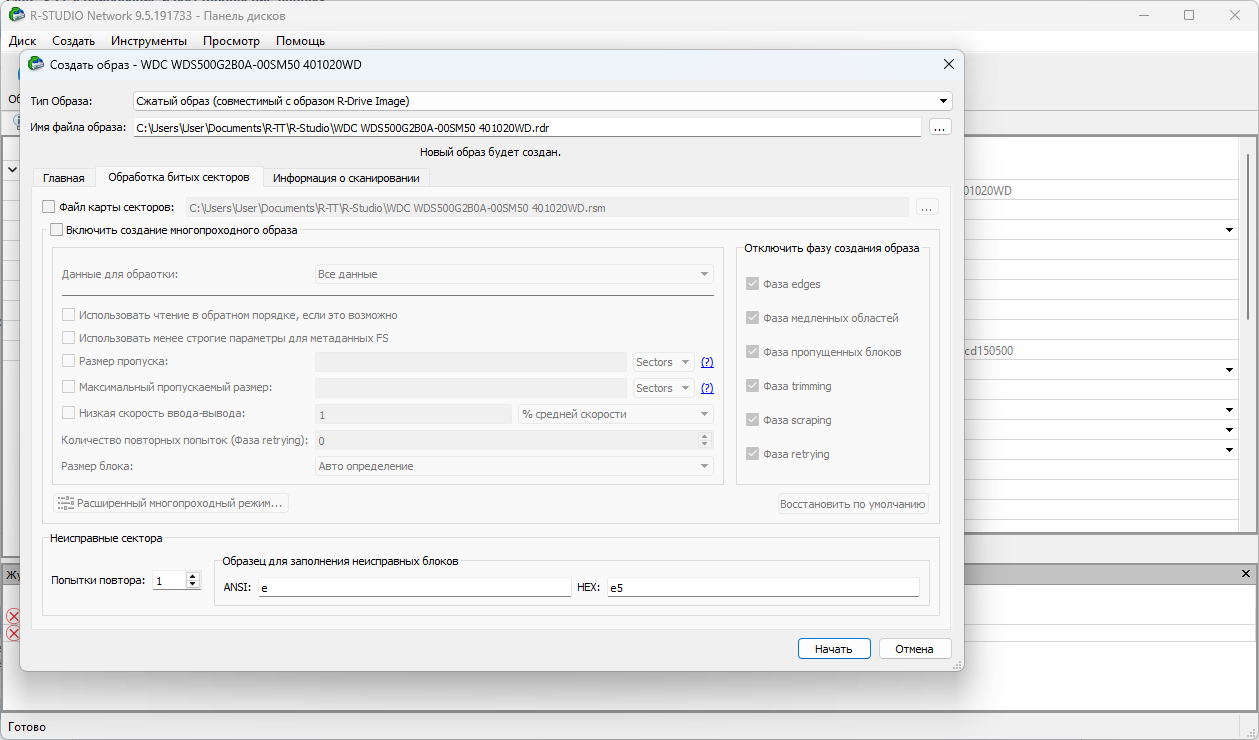This screenshot has width=1259, height=740.
Task: Click the R-Studio icon in dialog title
Action: click(x=36, y=65)
